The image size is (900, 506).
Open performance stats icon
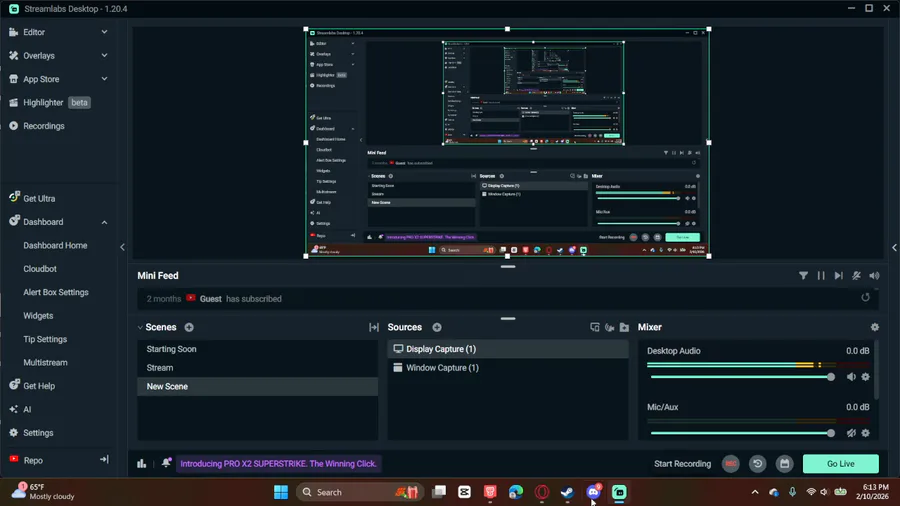[141, 464]
